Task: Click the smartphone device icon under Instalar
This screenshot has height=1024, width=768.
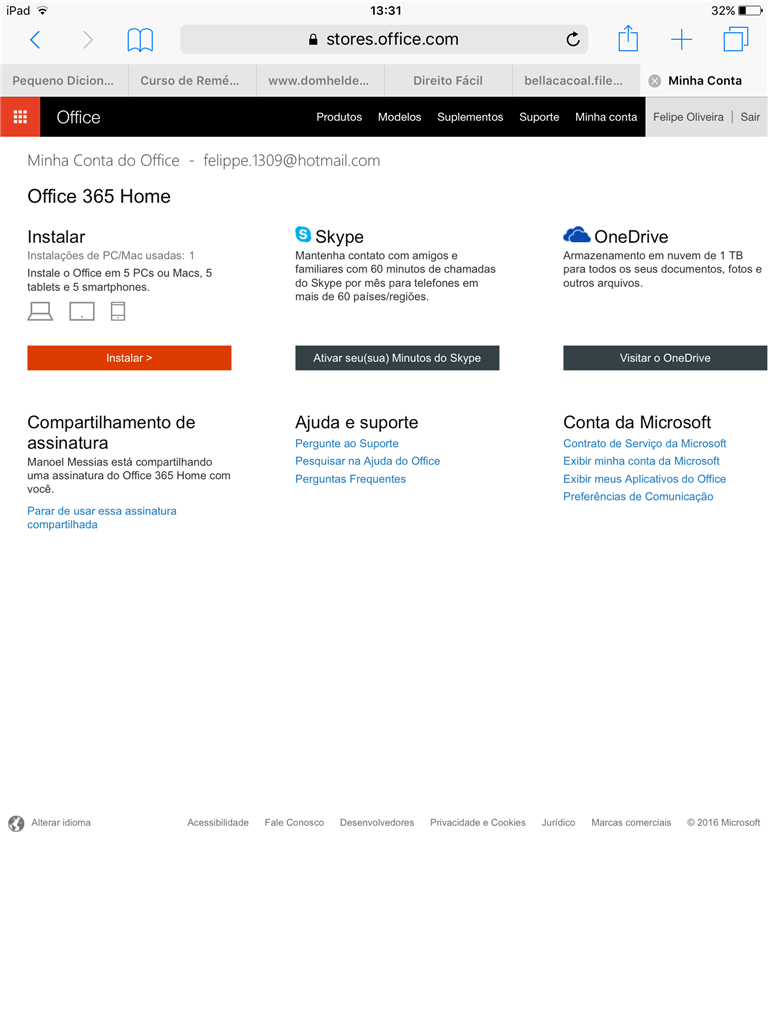Action: pyautogui.click(x=118, y=312)
